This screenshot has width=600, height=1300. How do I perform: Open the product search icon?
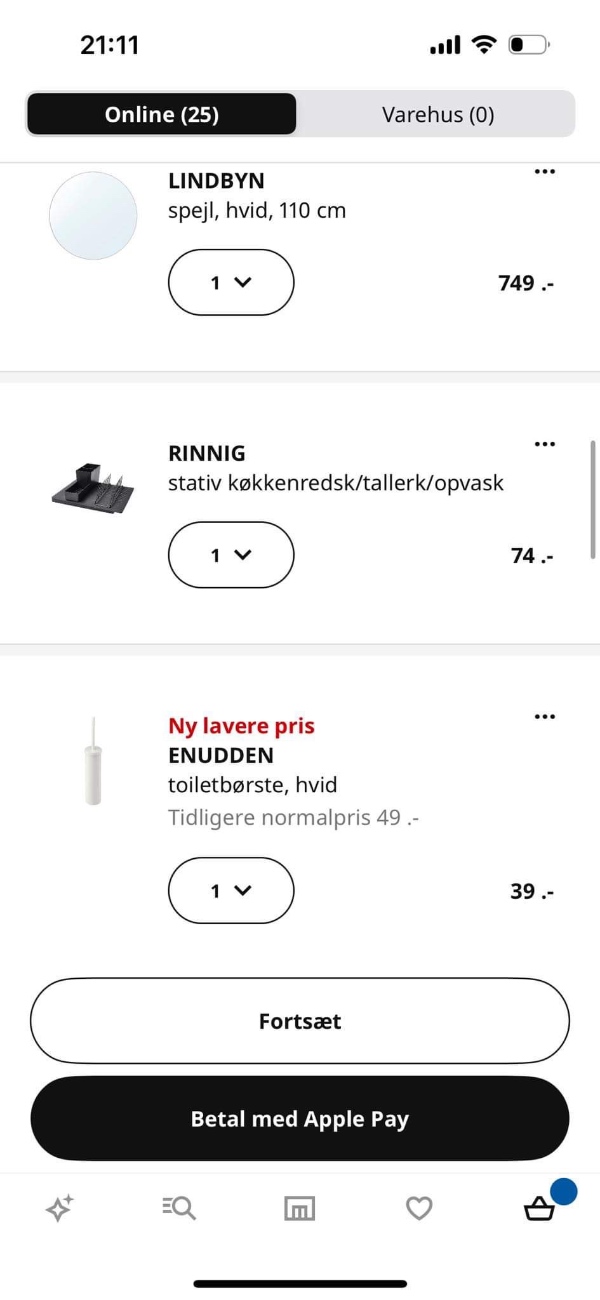coord(179,1209)
